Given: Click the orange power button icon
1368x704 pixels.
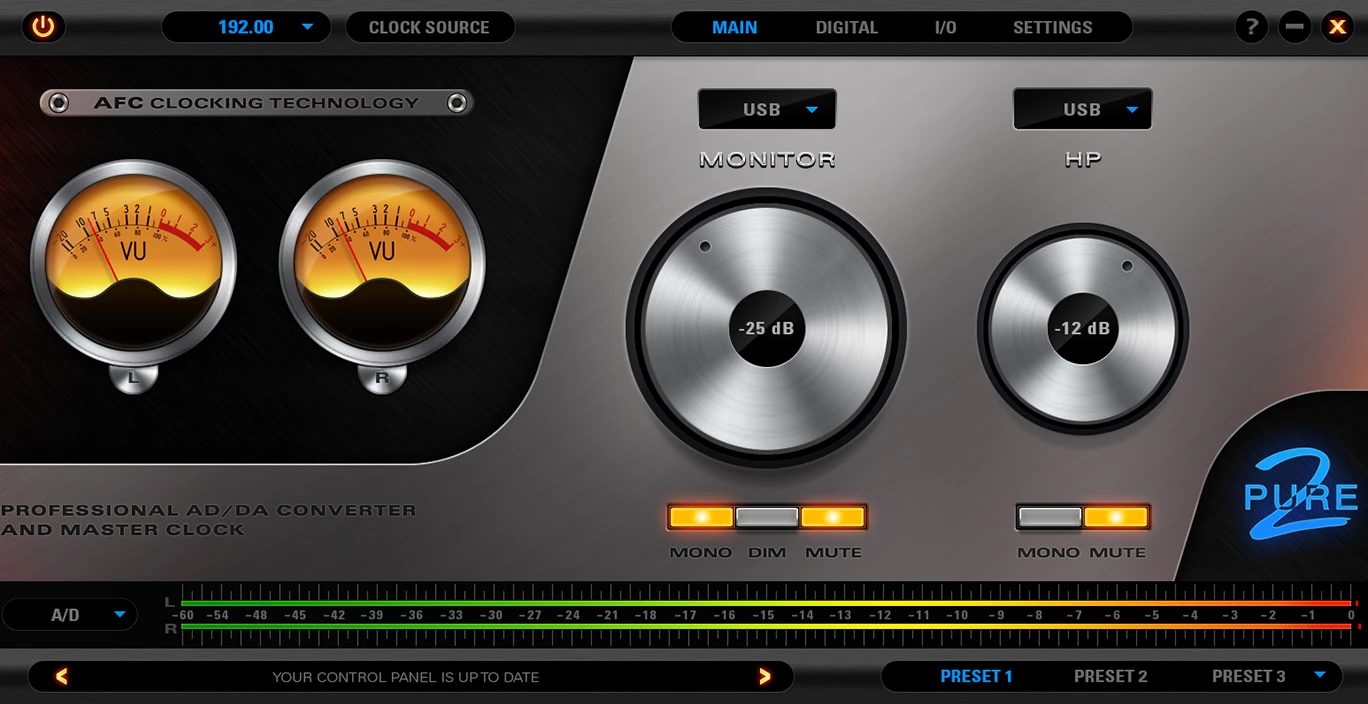Looking at the screenshot, I should click(43, 27).
